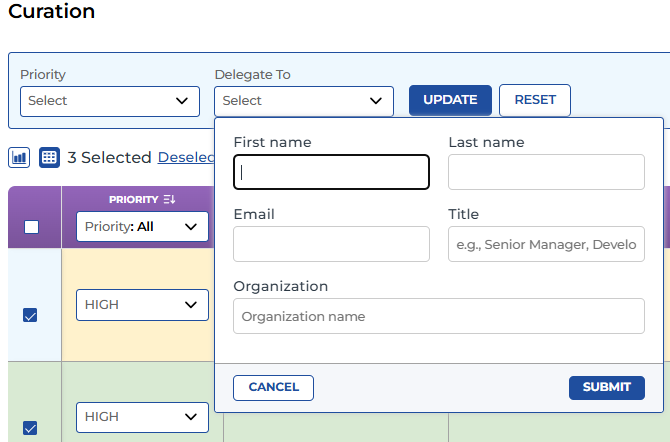The image size is (670, 442).
Task: Click the sort icon beside PRIORITY header
Action: (169, 200)
